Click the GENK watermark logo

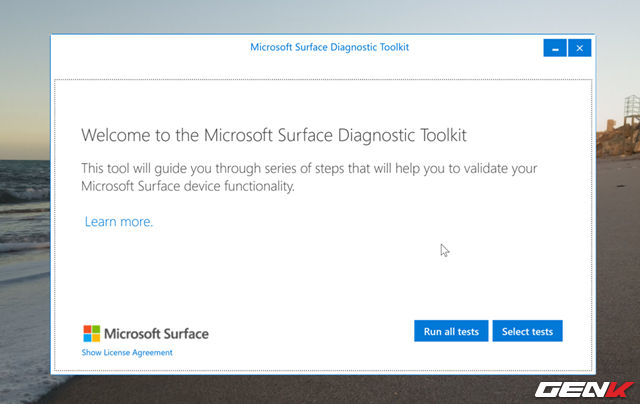pos(583,387)
